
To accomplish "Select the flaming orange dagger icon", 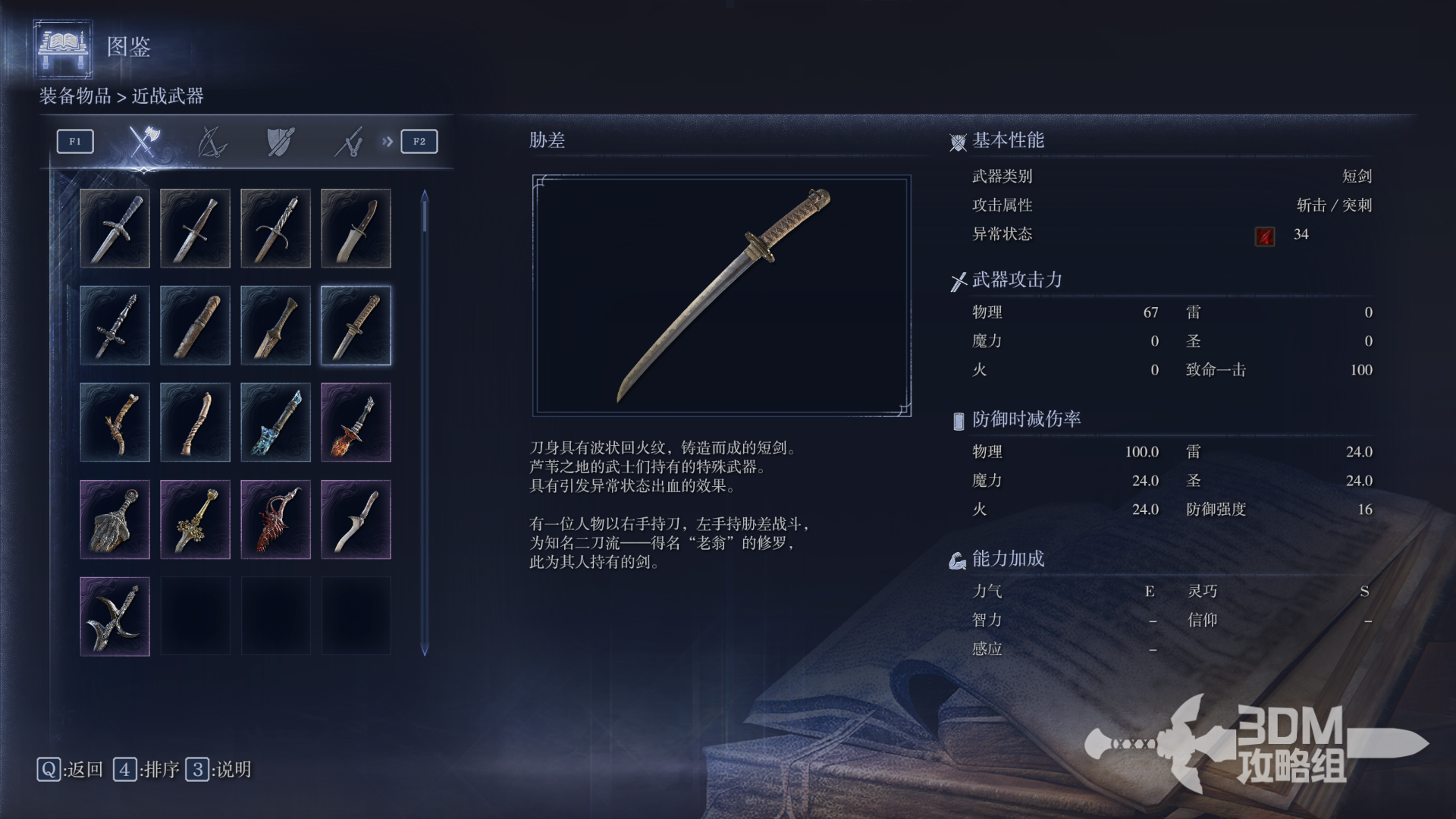I will pyautogui.click(x=356, y=422).
